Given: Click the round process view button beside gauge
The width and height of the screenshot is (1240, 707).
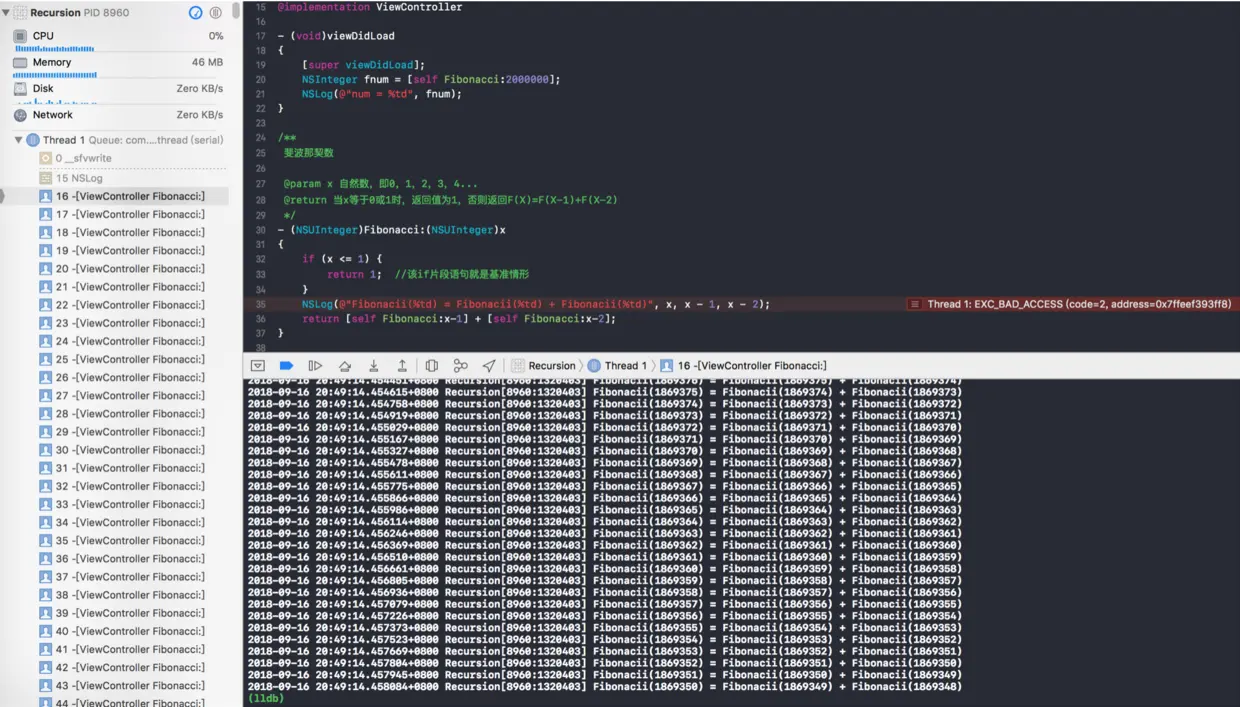Looking at the screenshot, I should (216, 13).
